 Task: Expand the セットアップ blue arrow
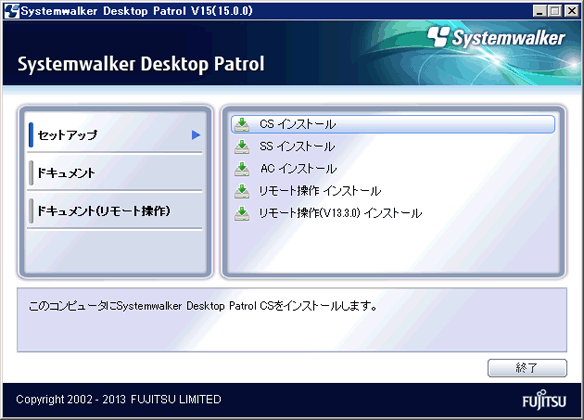point(196,135)
